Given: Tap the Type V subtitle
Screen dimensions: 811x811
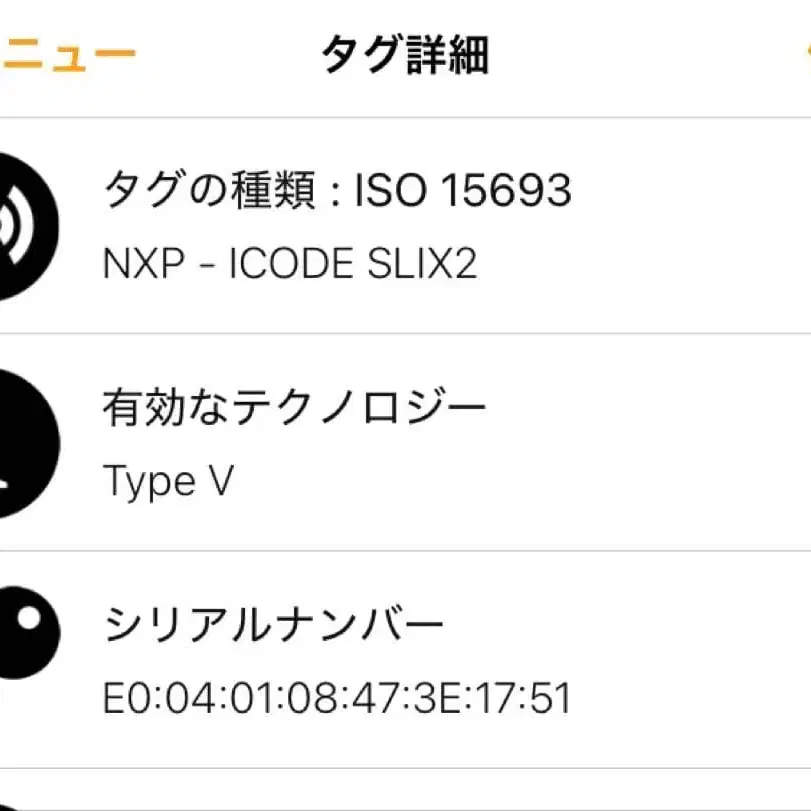Looking at the screenshot, I should click(x=168, y=482).
